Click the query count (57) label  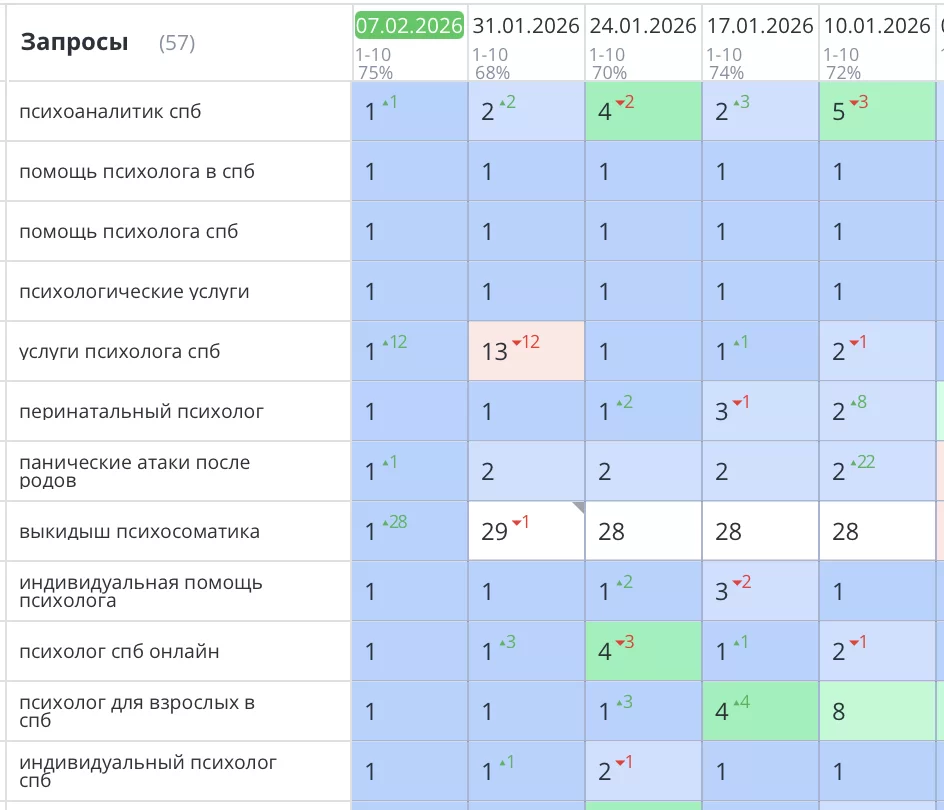[177, 44]
